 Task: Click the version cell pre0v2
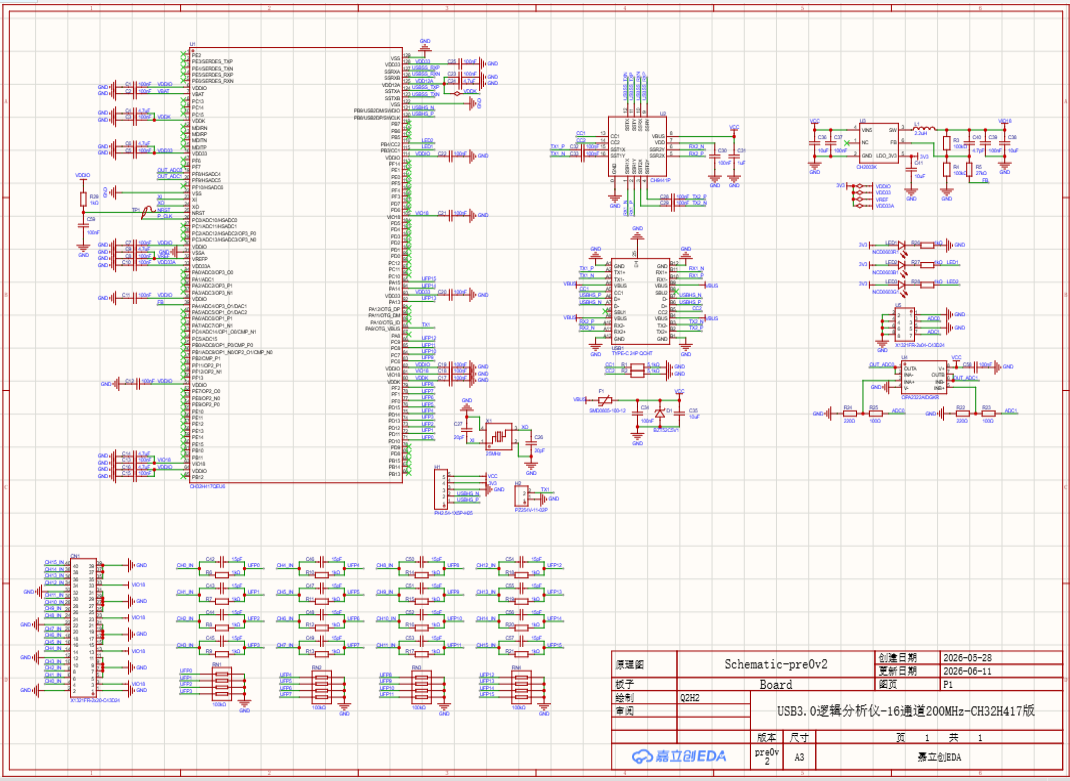click(x=766, y=756)
